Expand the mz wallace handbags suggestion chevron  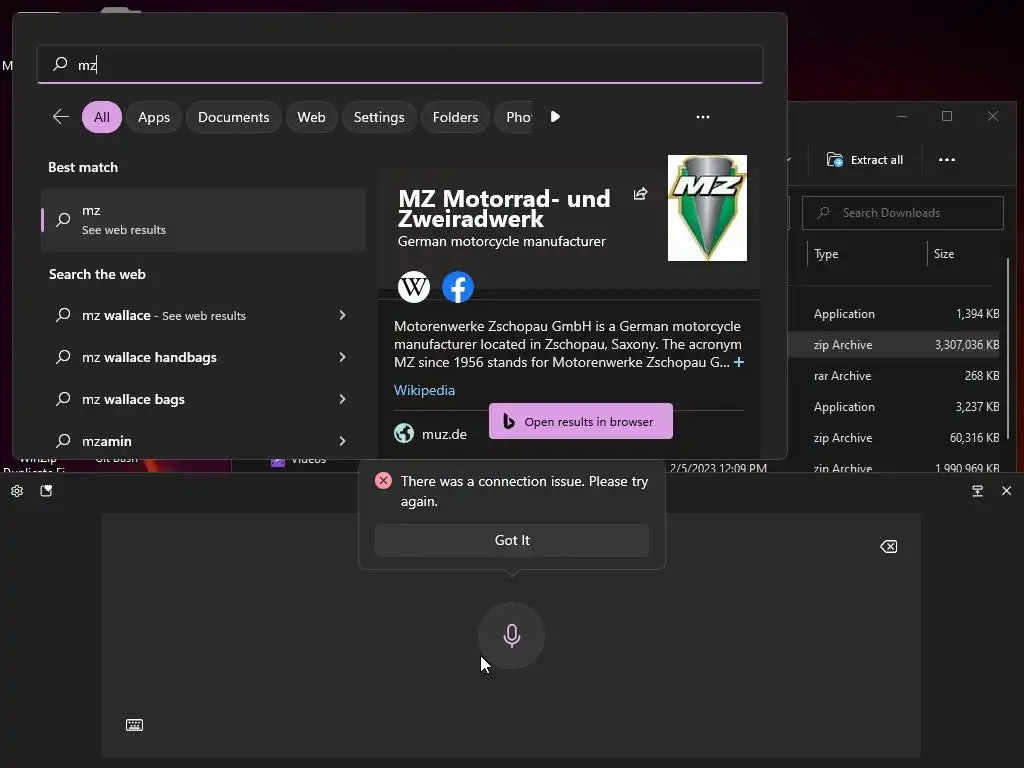tap(342, 357)
